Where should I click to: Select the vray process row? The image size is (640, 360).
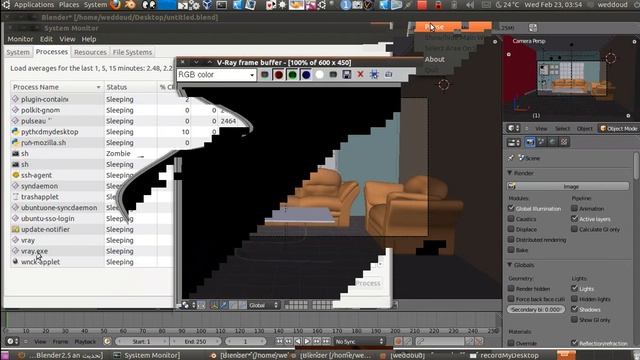pos(92,240)
